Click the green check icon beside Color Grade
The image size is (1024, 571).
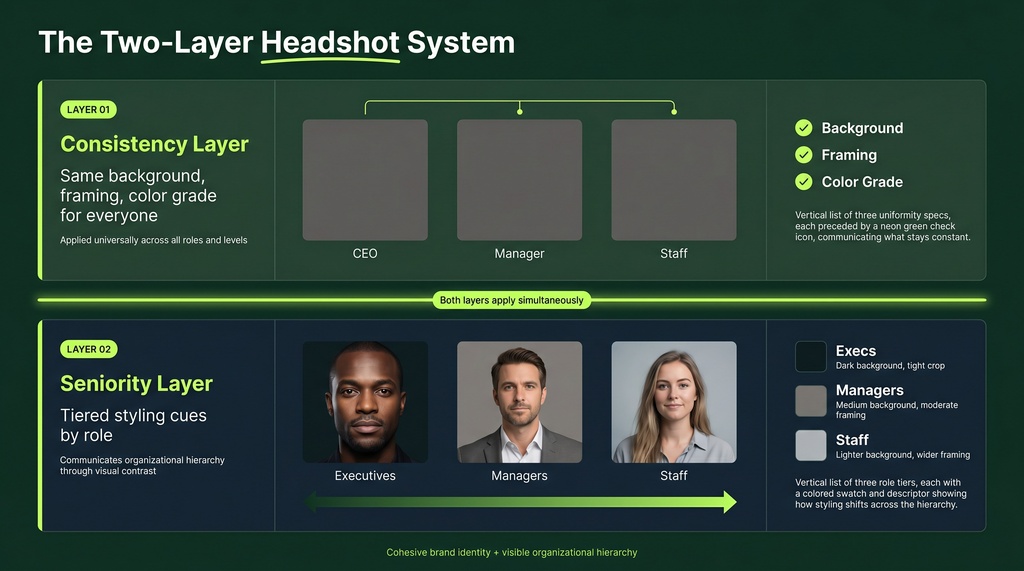tap(804, 182)
